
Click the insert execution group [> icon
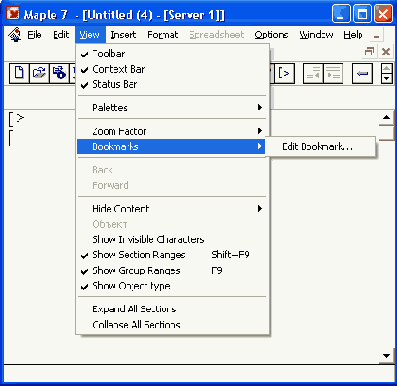click(284, 73)
